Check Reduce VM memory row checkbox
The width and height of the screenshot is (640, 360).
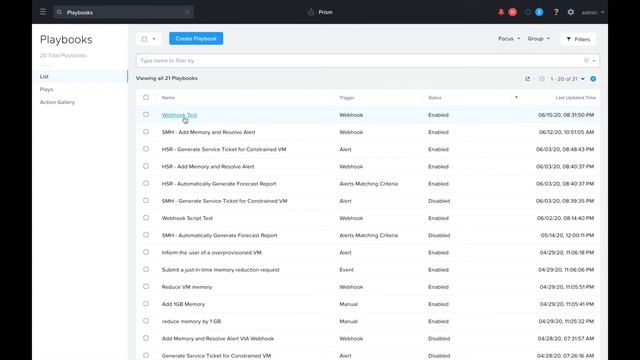(146, 287)
